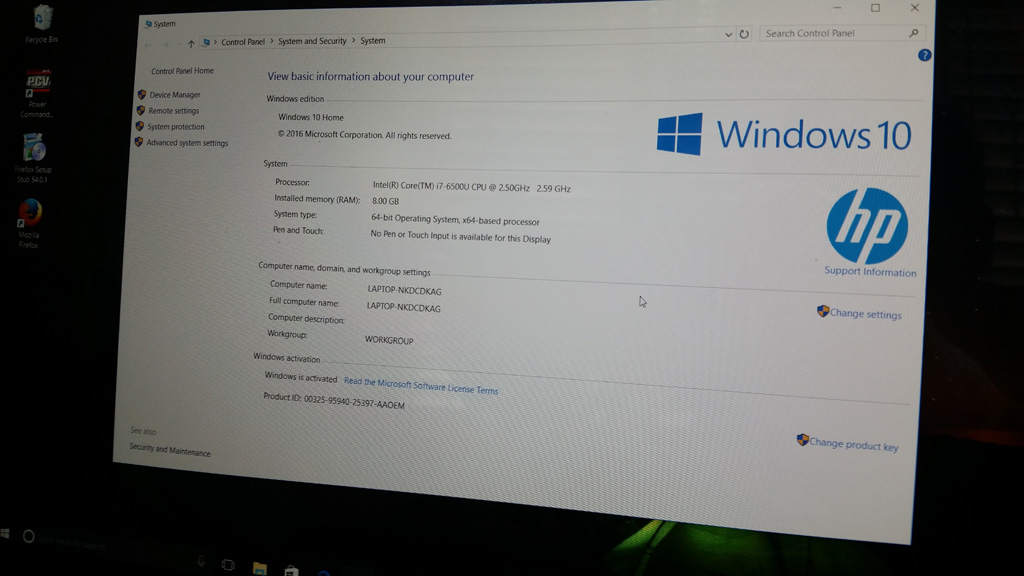The width and height of the screenshot is (1024, 576).
Task: Click the 'Windows 10 Home' edition text
Action: point(311,118)
